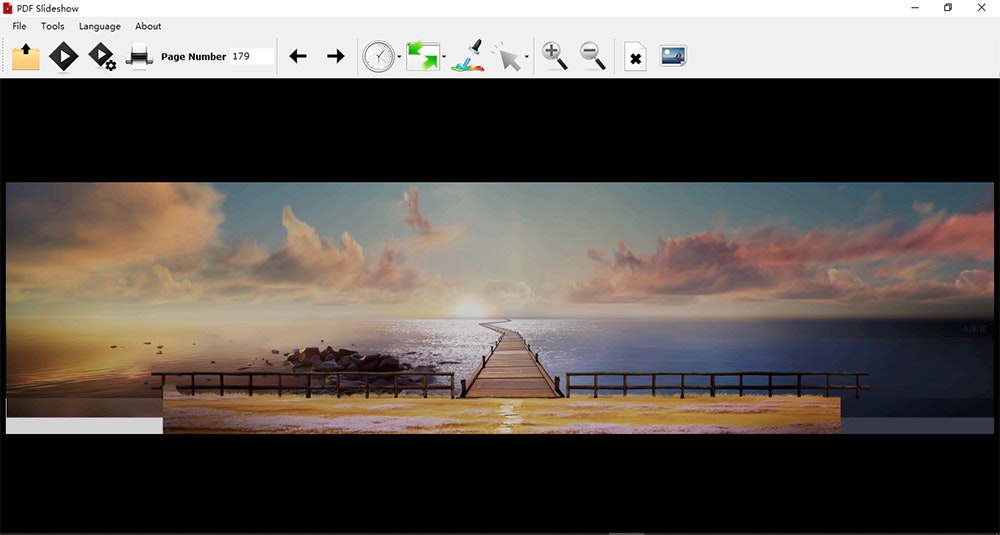
Task: Go to previous page with left arrow
Action: point(298,56)
